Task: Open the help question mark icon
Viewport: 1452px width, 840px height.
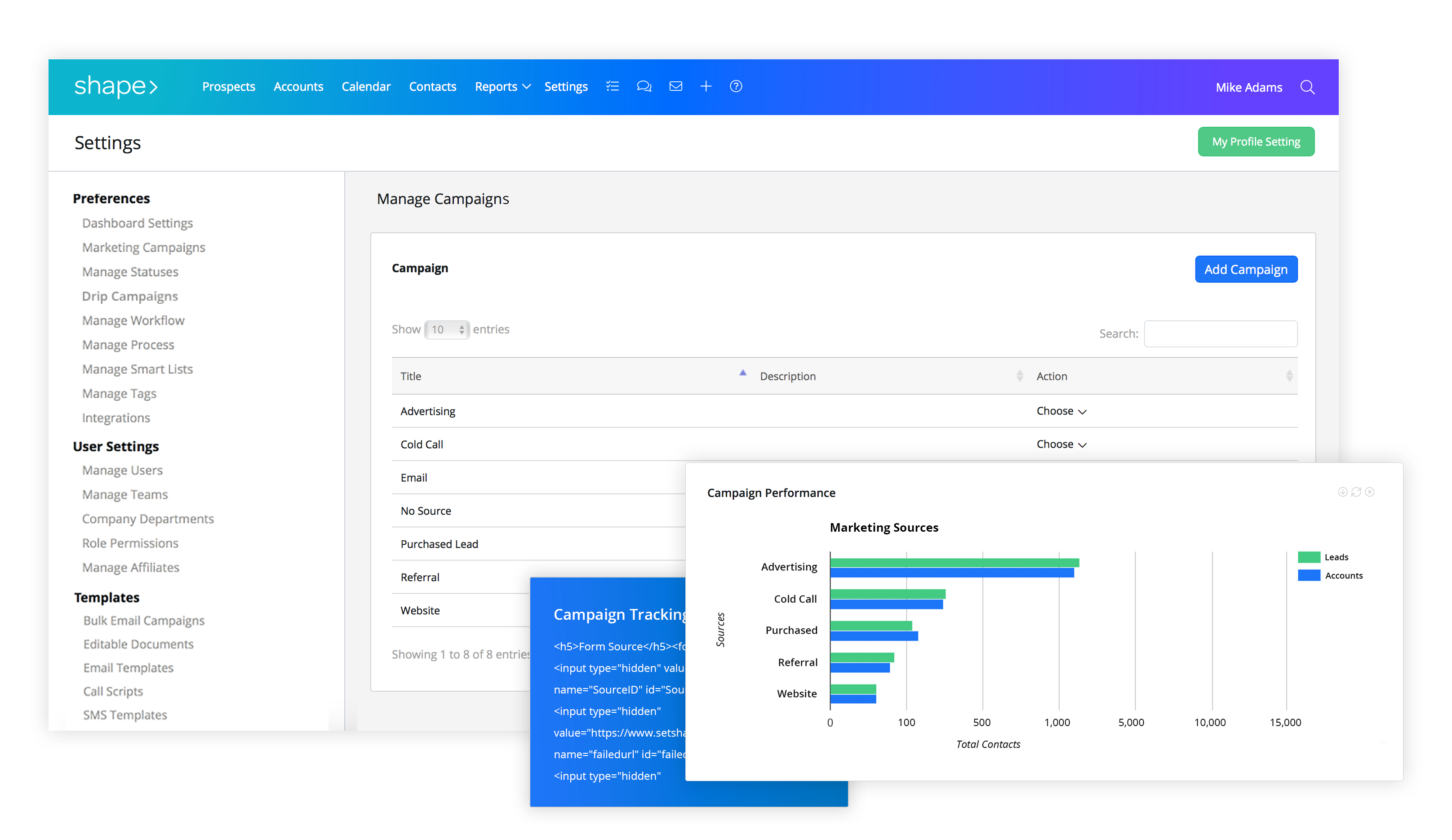Action: click(x=736, y=86)
